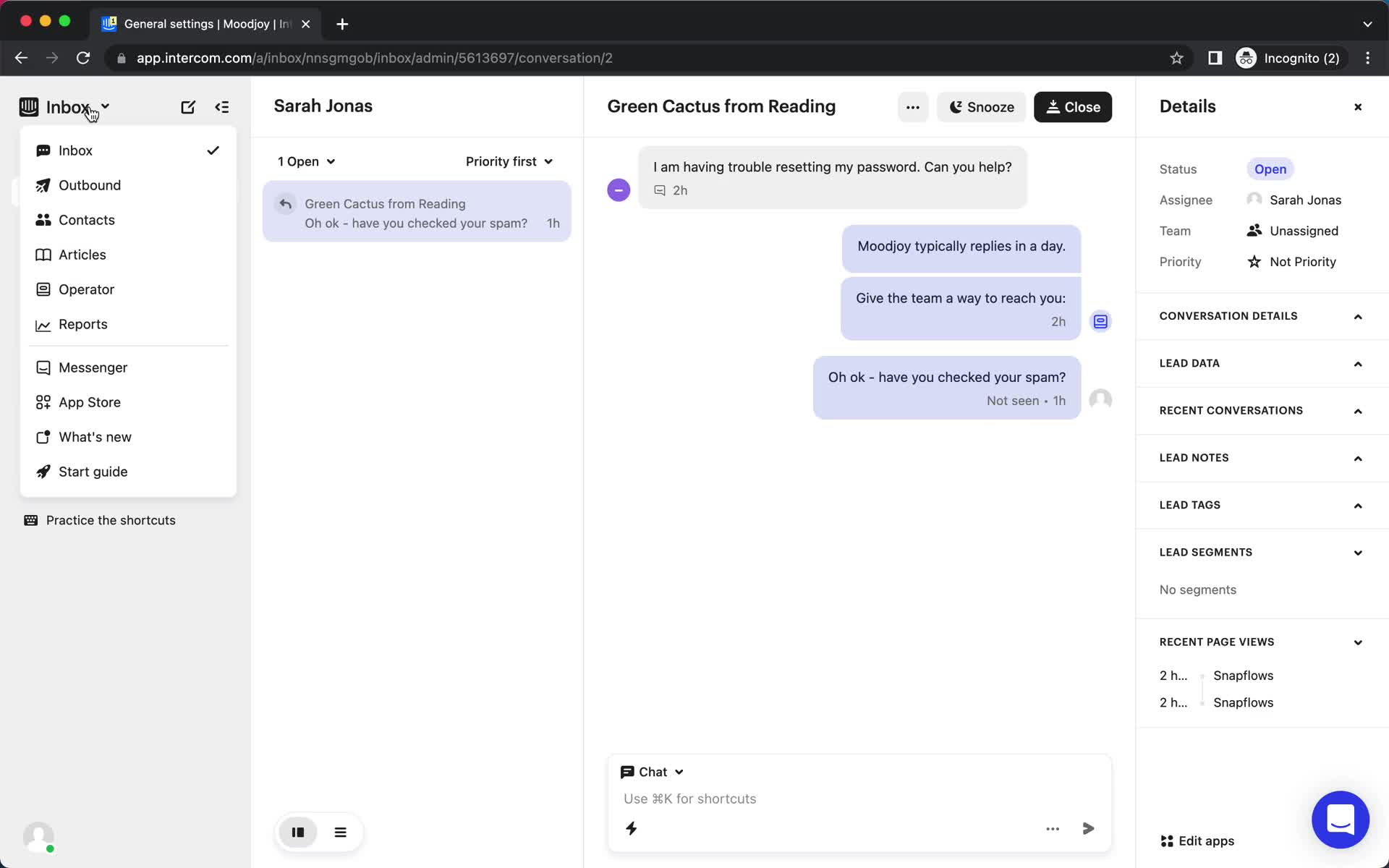Switch to split pane layout view
1389x868 pixels.
(298, 832)
